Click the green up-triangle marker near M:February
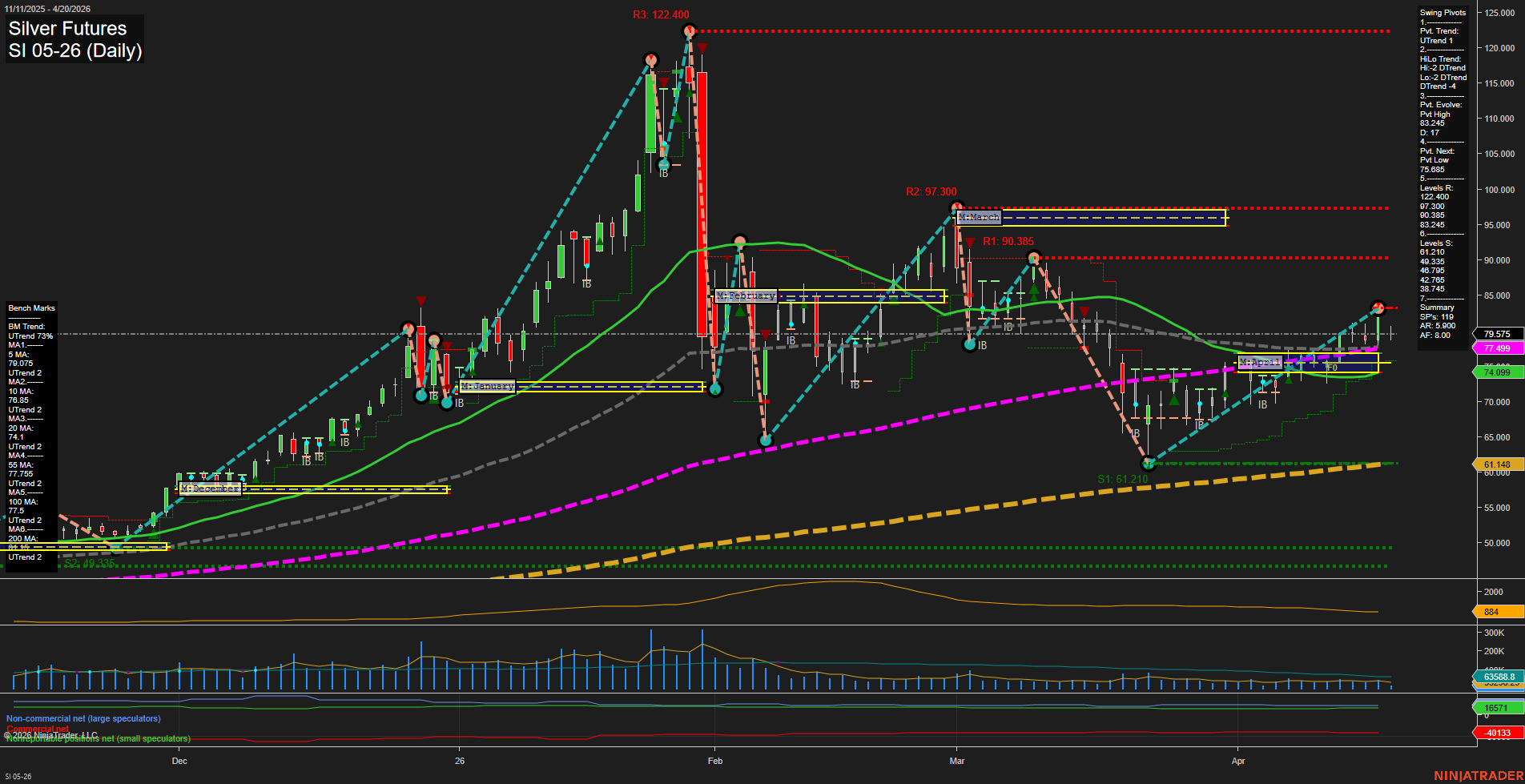This screenshot has width=1525, height=784. [x=738, y=312]
